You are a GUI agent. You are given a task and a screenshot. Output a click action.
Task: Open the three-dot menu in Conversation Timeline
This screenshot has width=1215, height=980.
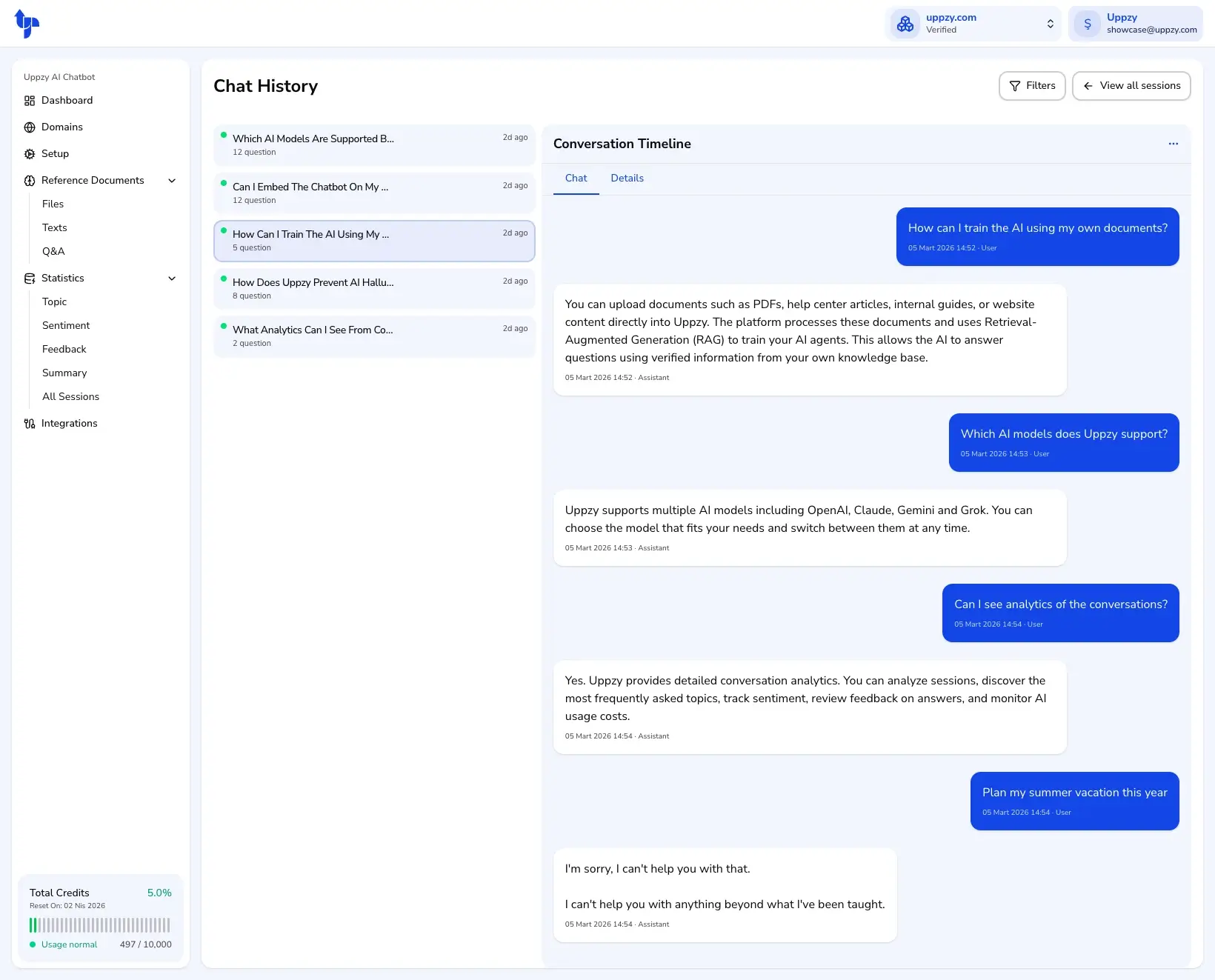click(1173, 144)
